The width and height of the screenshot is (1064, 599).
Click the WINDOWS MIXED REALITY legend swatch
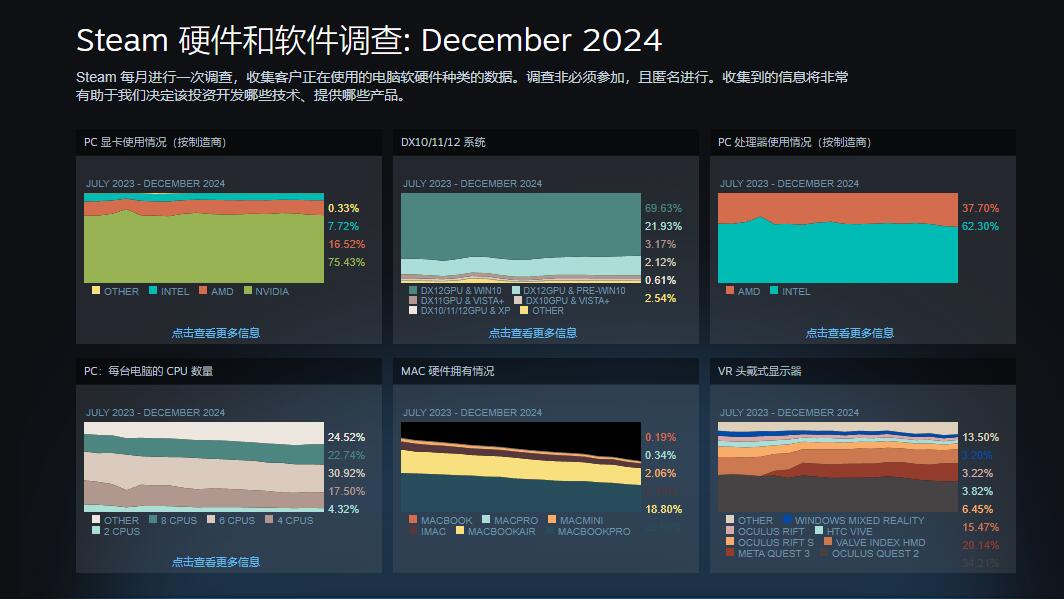[787, 520]
